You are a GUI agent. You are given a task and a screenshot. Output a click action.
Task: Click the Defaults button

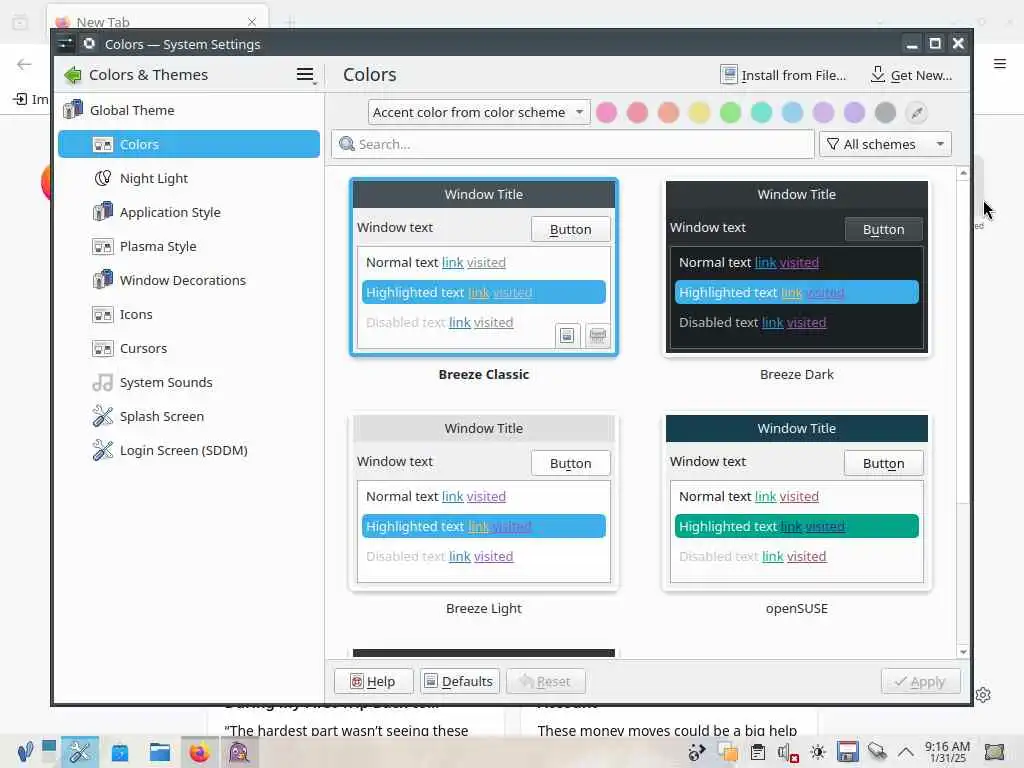460,681
